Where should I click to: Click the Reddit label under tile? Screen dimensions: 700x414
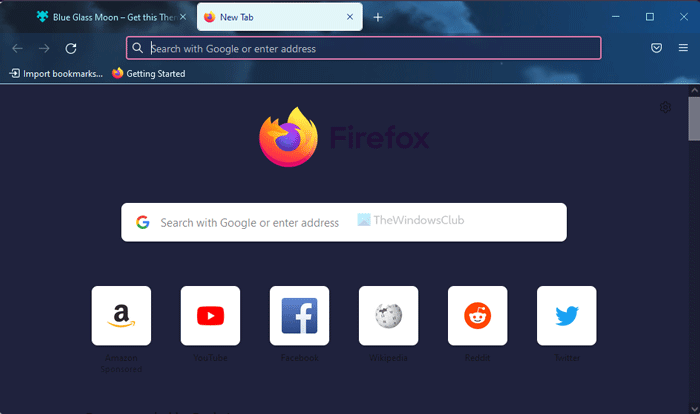pyautogui.click(x=478, y=358)
